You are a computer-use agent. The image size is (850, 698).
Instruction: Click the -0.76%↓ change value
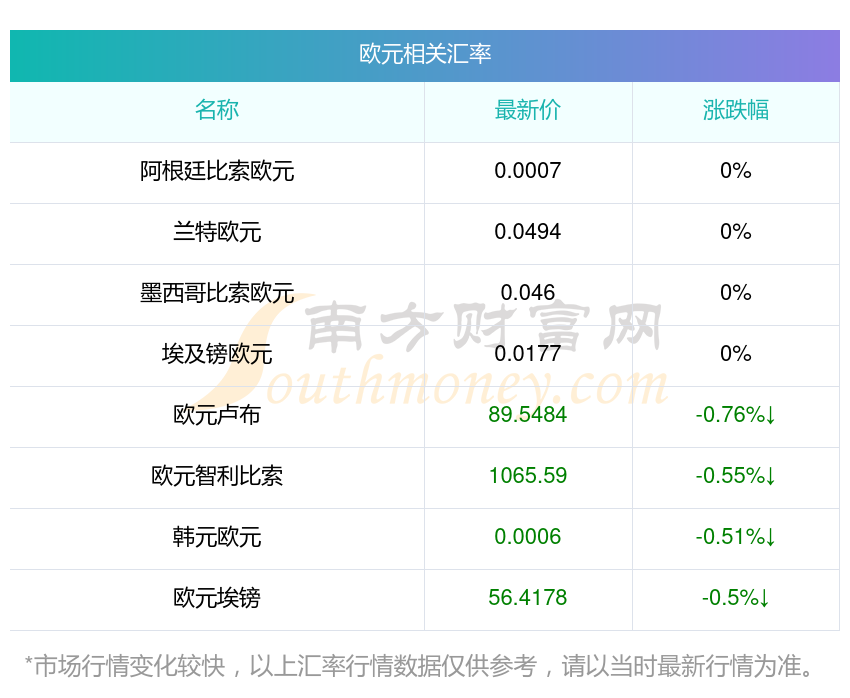pyautogui.click(x=736, y=415)
